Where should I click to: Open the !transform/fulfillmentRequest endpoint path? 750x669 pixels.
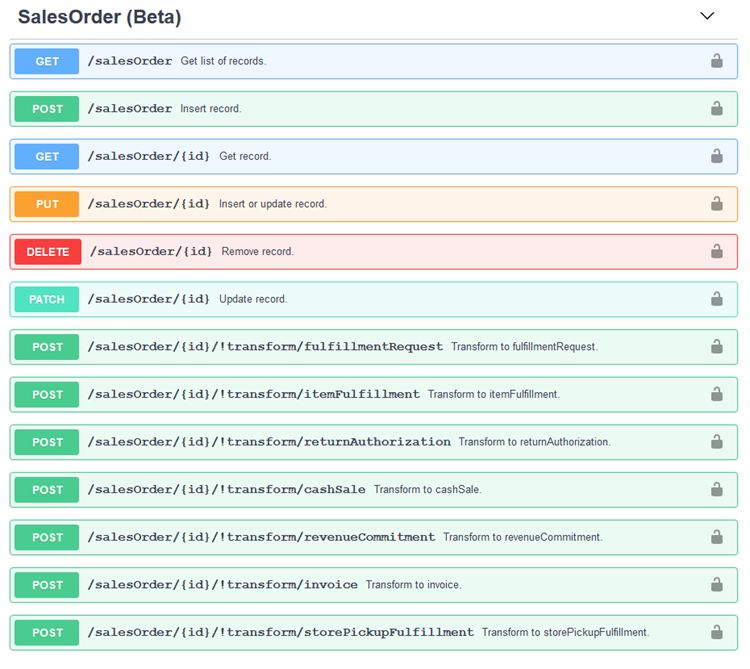(265, 346)
